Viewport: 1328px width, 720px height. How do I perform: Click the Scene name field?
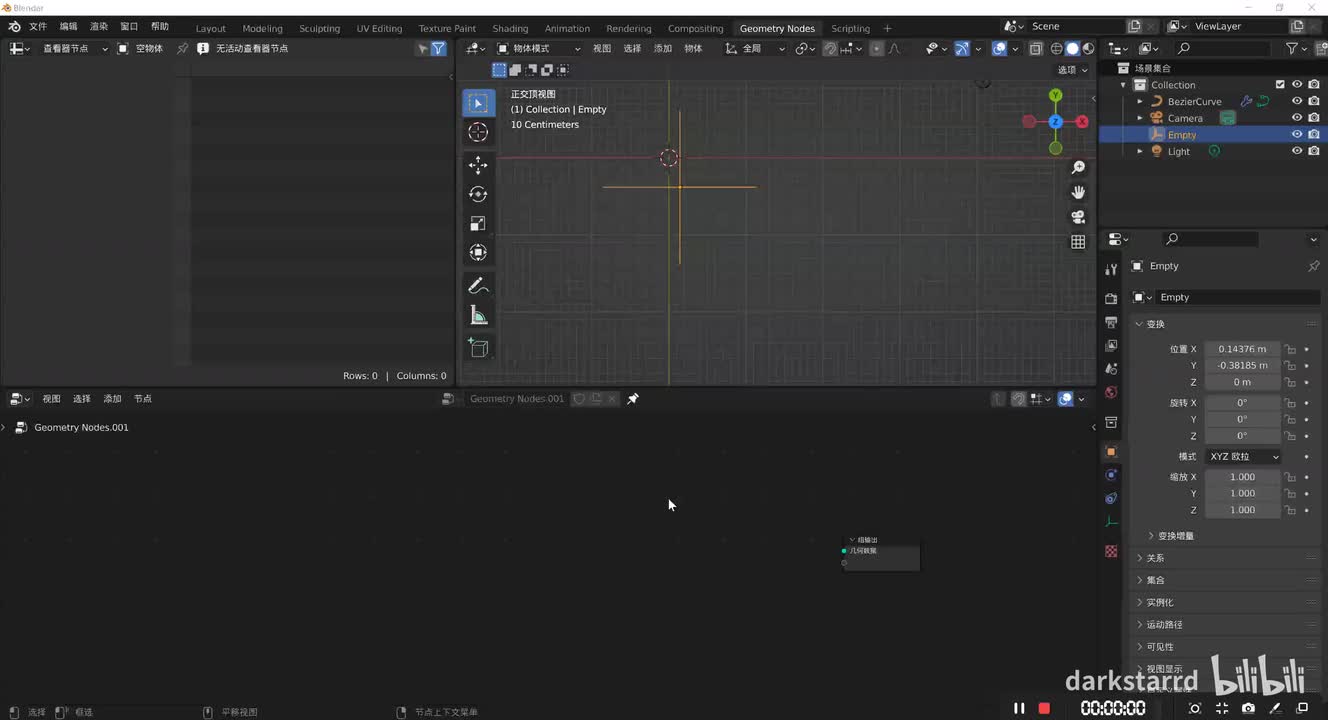(x=1075, y=27)
